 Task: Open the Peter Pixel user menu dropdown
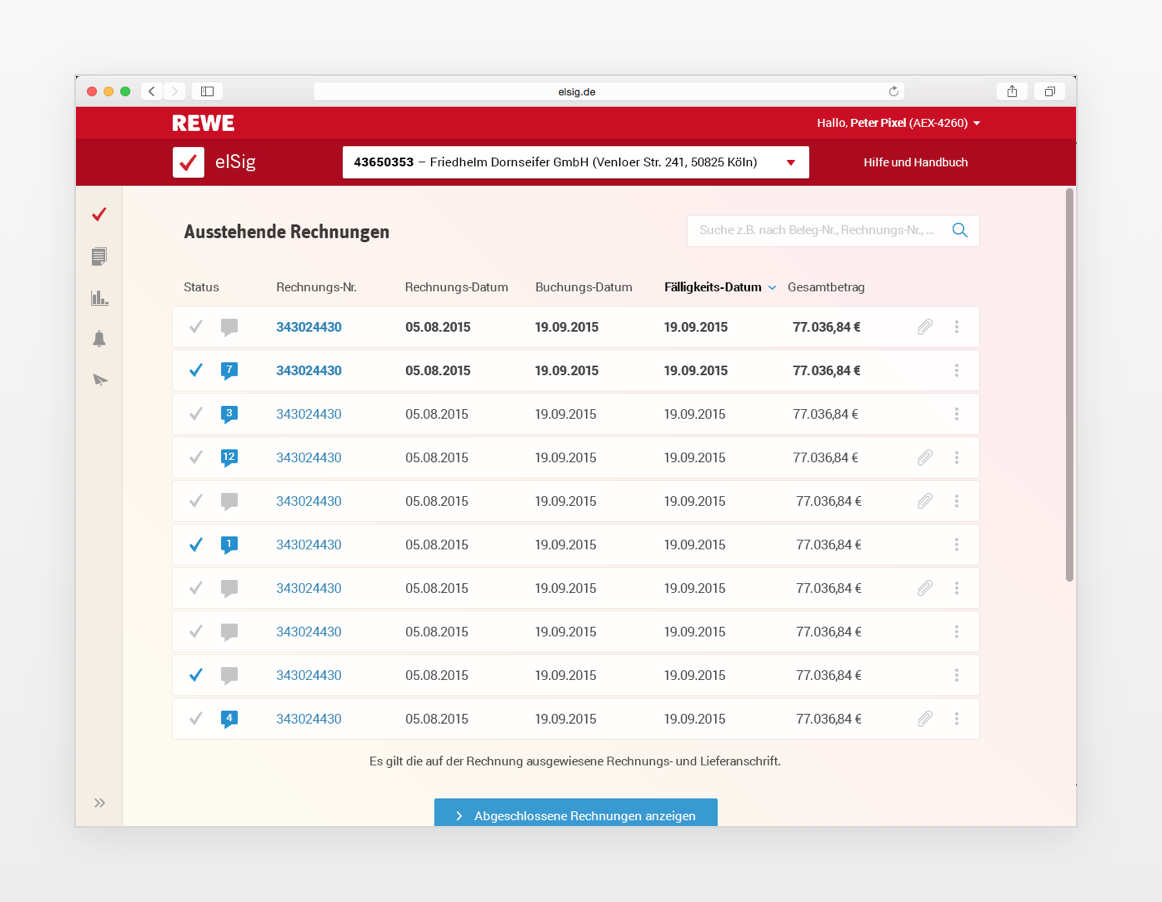(898, 123)
